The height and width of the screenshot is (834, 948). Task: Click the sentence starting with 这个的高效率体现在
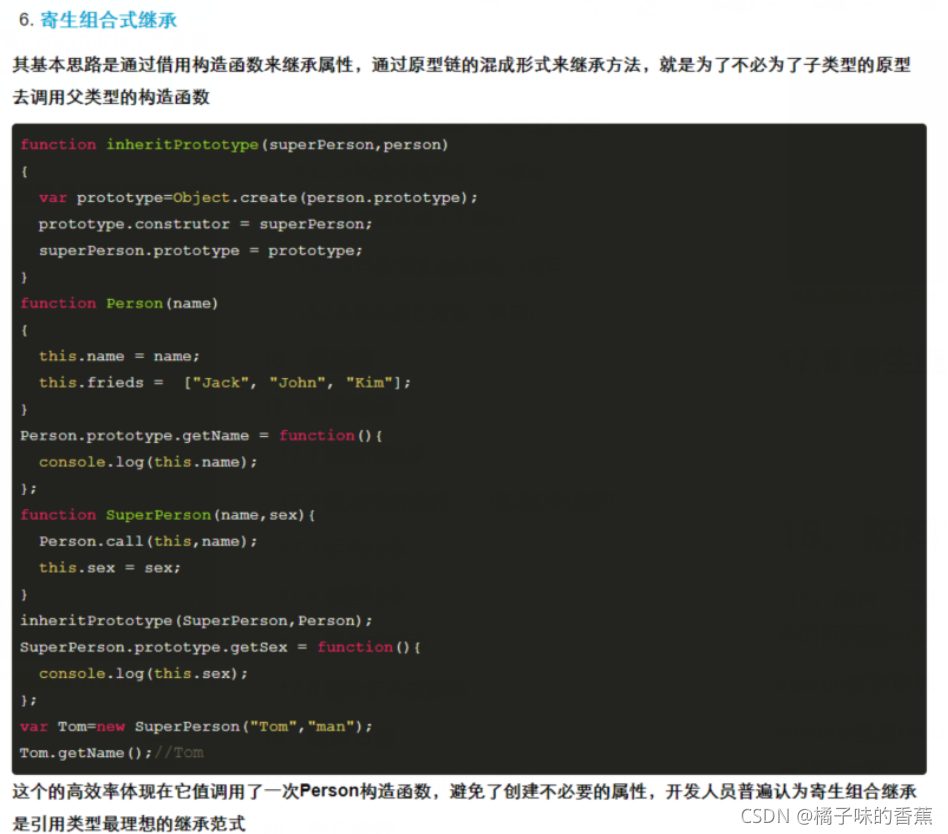[x=465, y=807]
